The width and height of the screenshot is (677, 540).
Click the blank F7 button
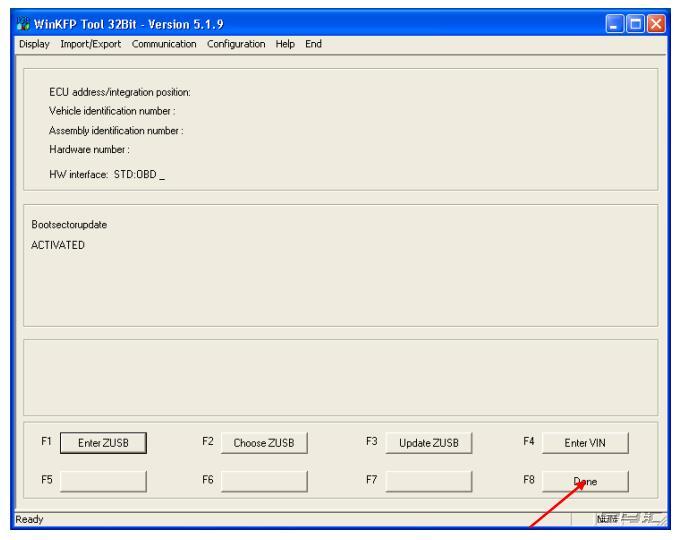click(x=429, y=481)
